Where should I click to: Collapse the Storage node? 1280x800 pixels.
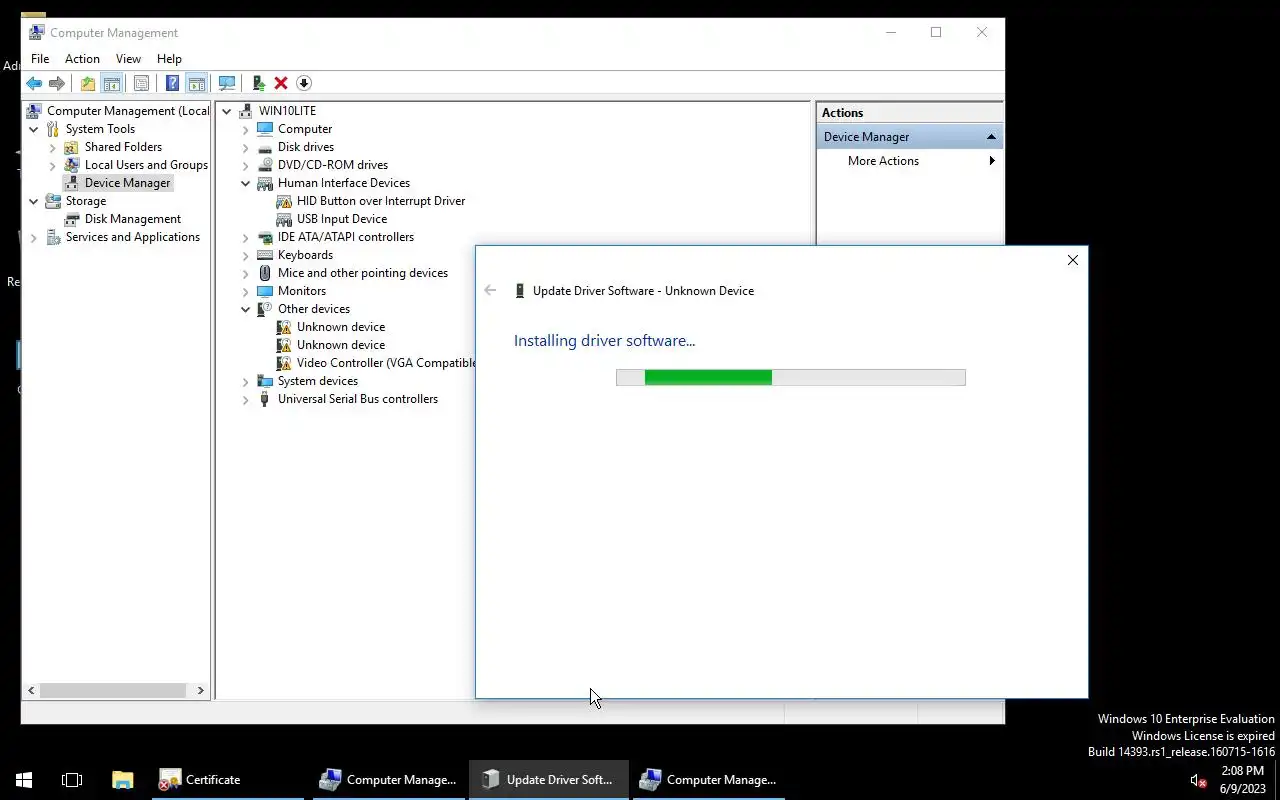click(34, 201)
